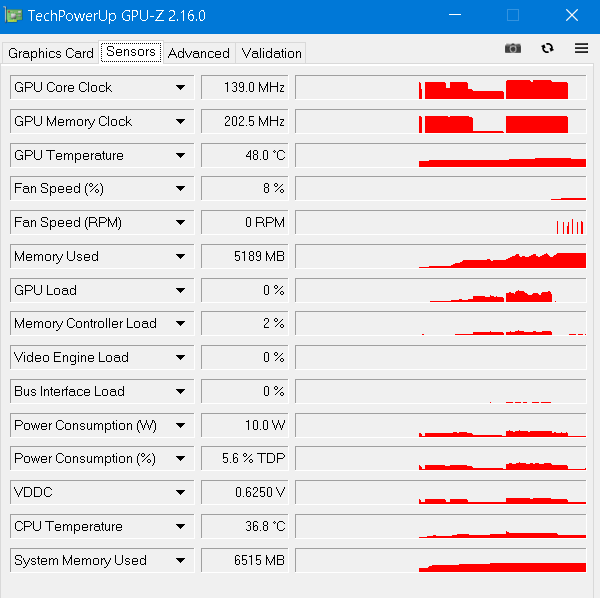
Task: Open the hamburger menu icon
Action: point(581,48)
